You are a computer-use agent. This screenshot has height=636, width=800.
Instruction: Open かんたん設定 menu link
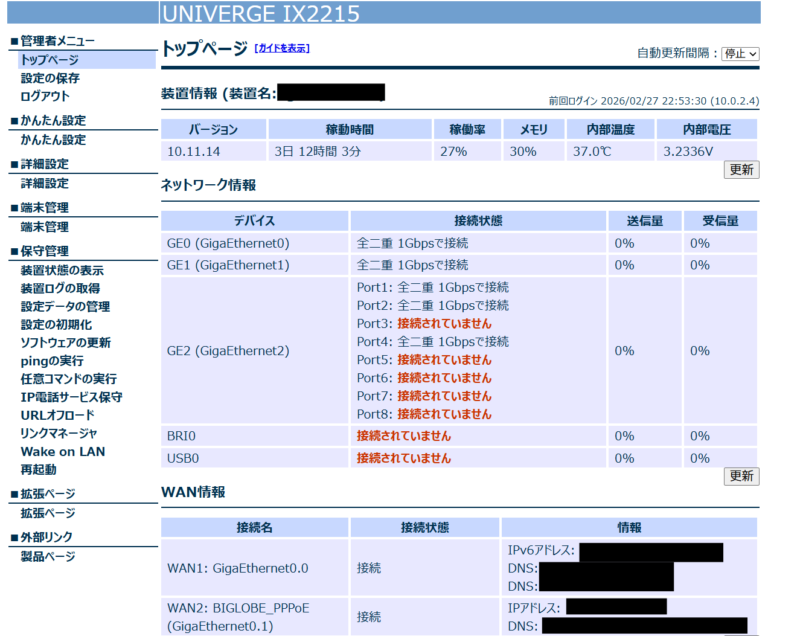click(53, 140)
